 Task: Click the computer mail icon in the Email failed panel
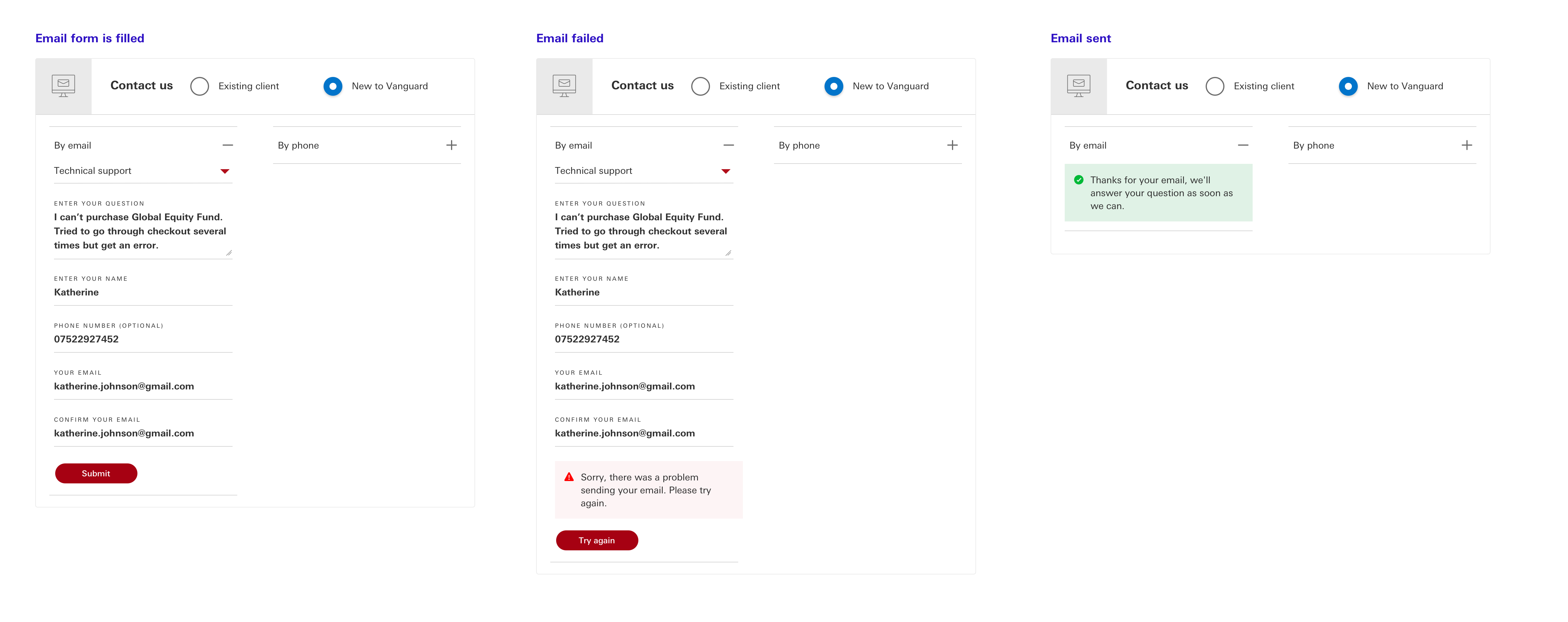pos(564,86)
